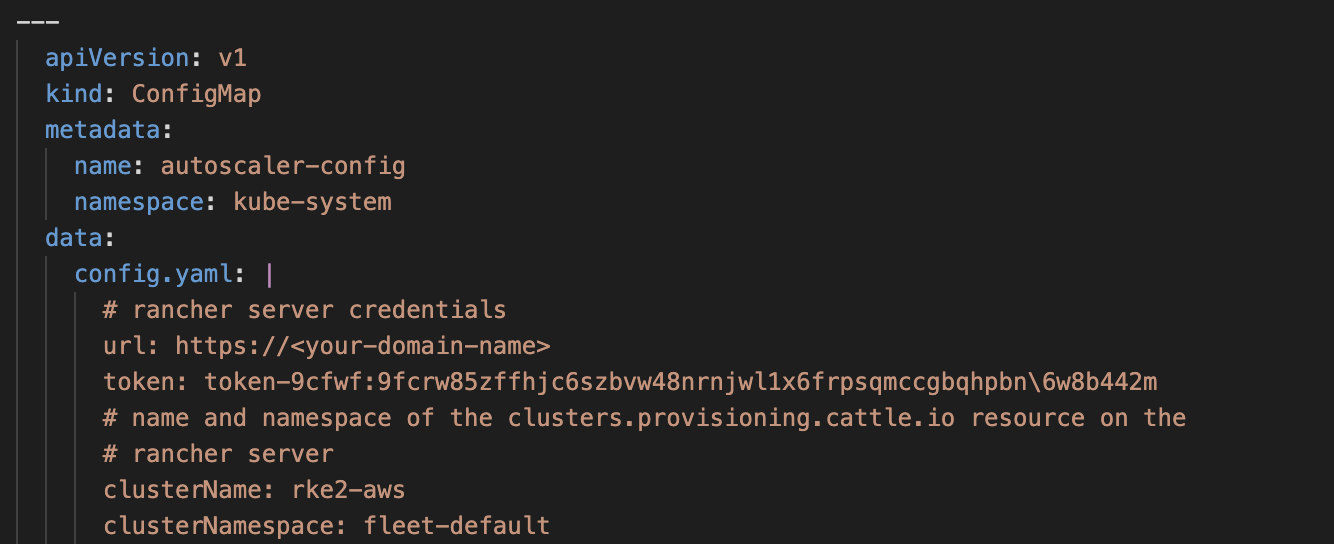Image resolution: width=1334 pixels, height=544 pixels.
Task: Click the fleet-default namespace value
Action: click(457, 526)
